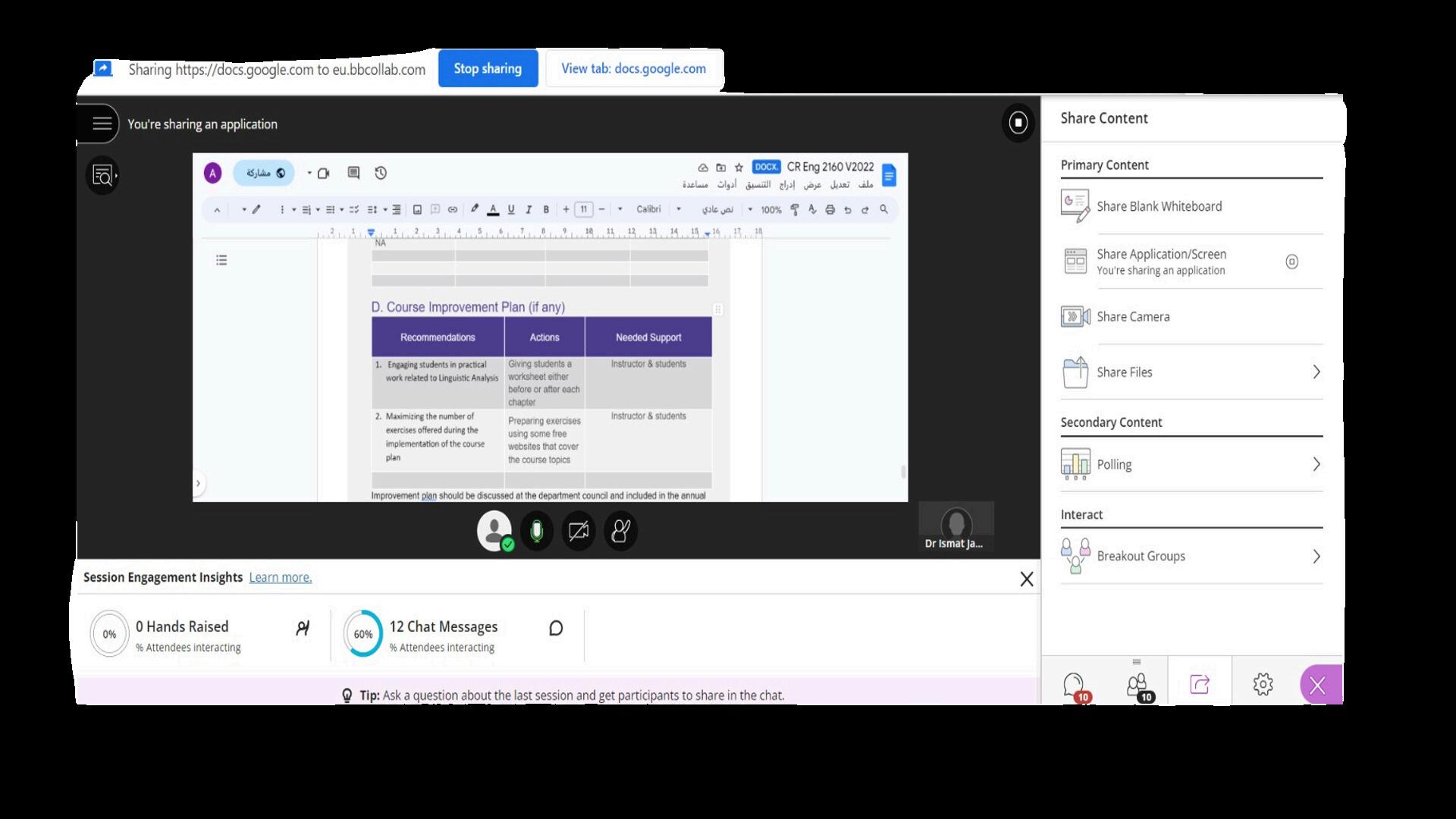The height and width of the screenshot is (819, 1456).
Task: Click the Share Camera option
Action: 1132,317
